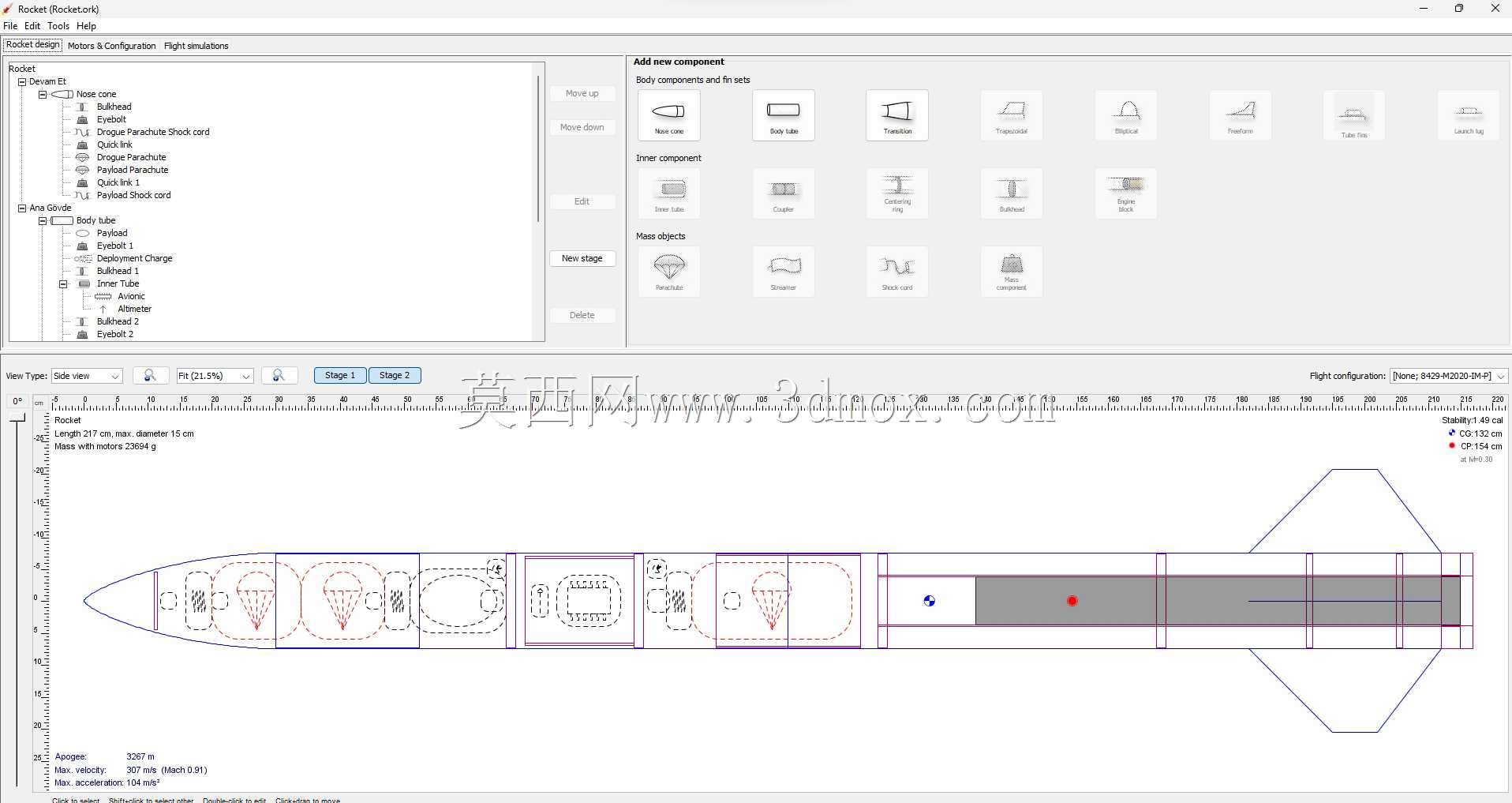Collapse the Nose cone tree node

(x=43, y=94)
